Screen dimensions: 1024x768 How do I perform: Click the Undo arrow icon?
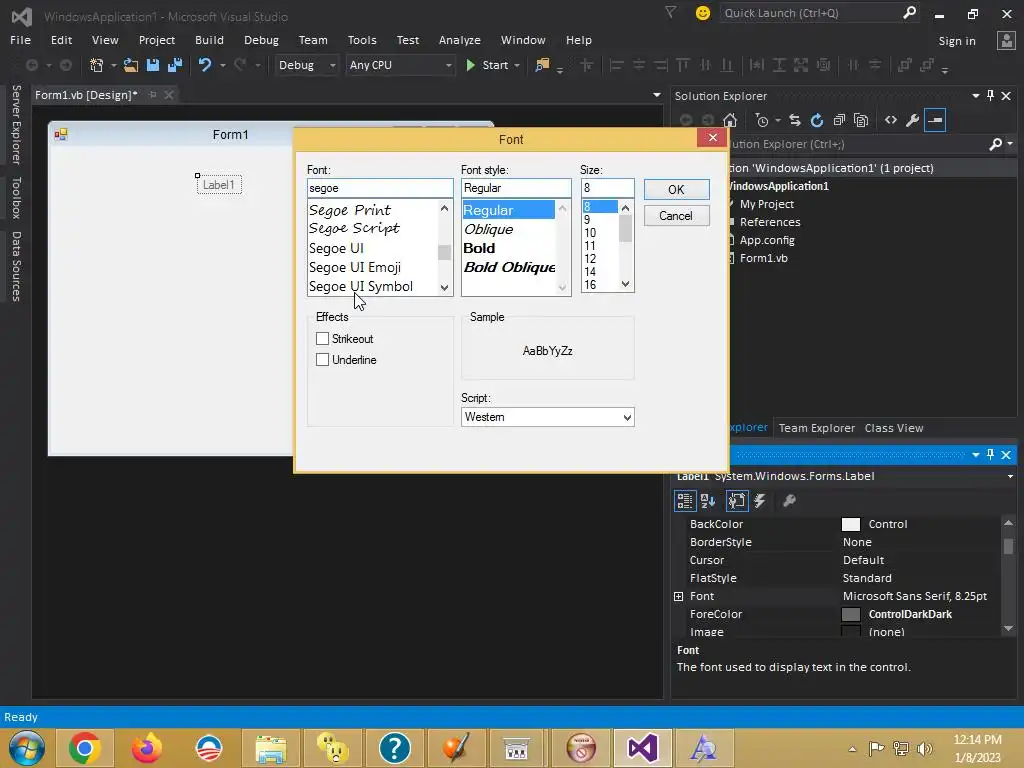[205, 65]
